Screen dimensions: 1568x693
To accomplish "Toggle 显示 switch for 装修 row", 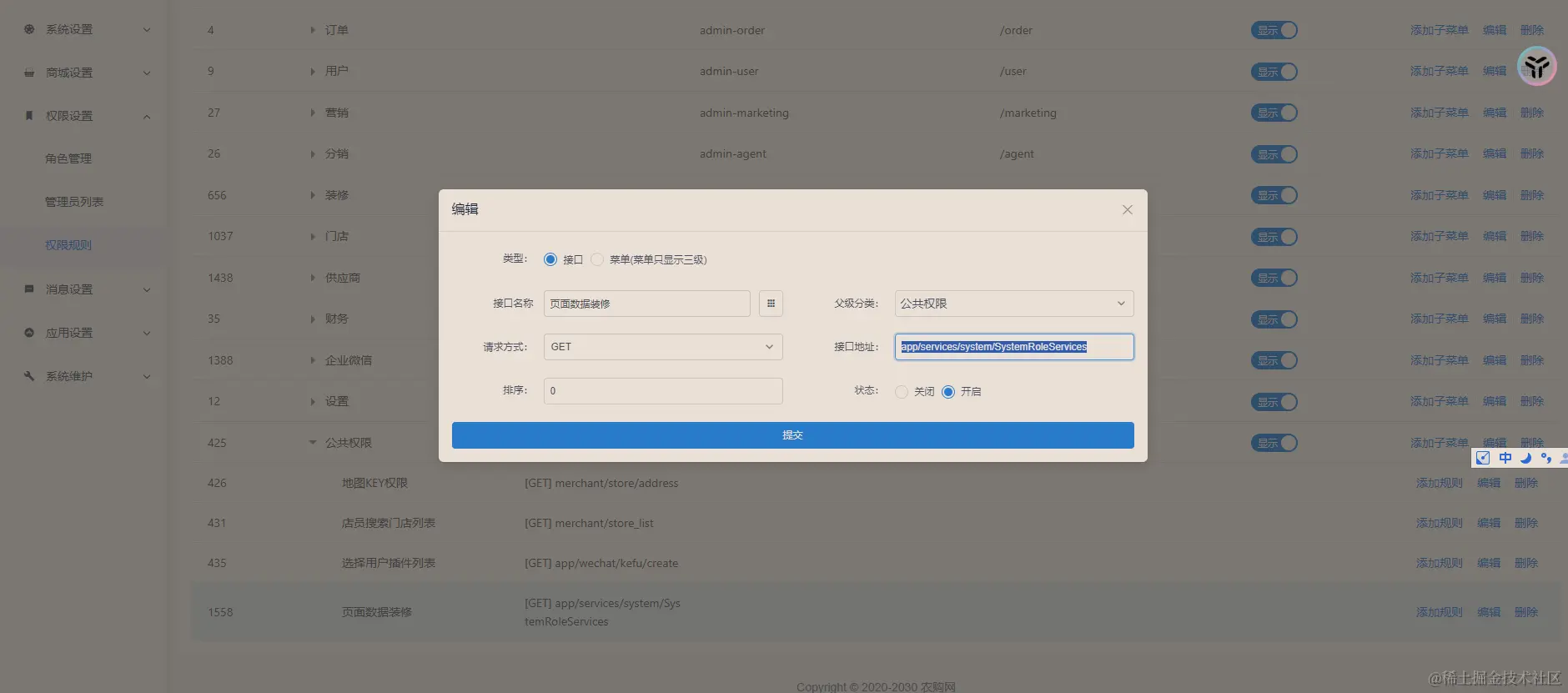I will 1274,195.
